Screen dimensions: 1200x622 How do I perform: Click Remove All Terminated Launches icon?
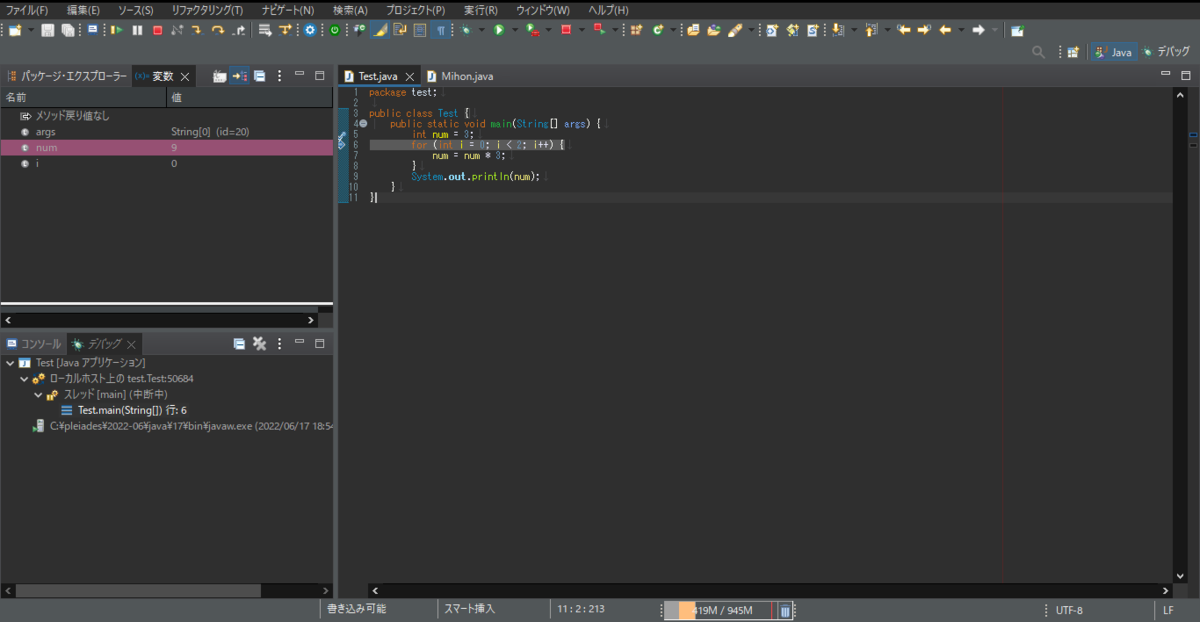coord(259,343)
